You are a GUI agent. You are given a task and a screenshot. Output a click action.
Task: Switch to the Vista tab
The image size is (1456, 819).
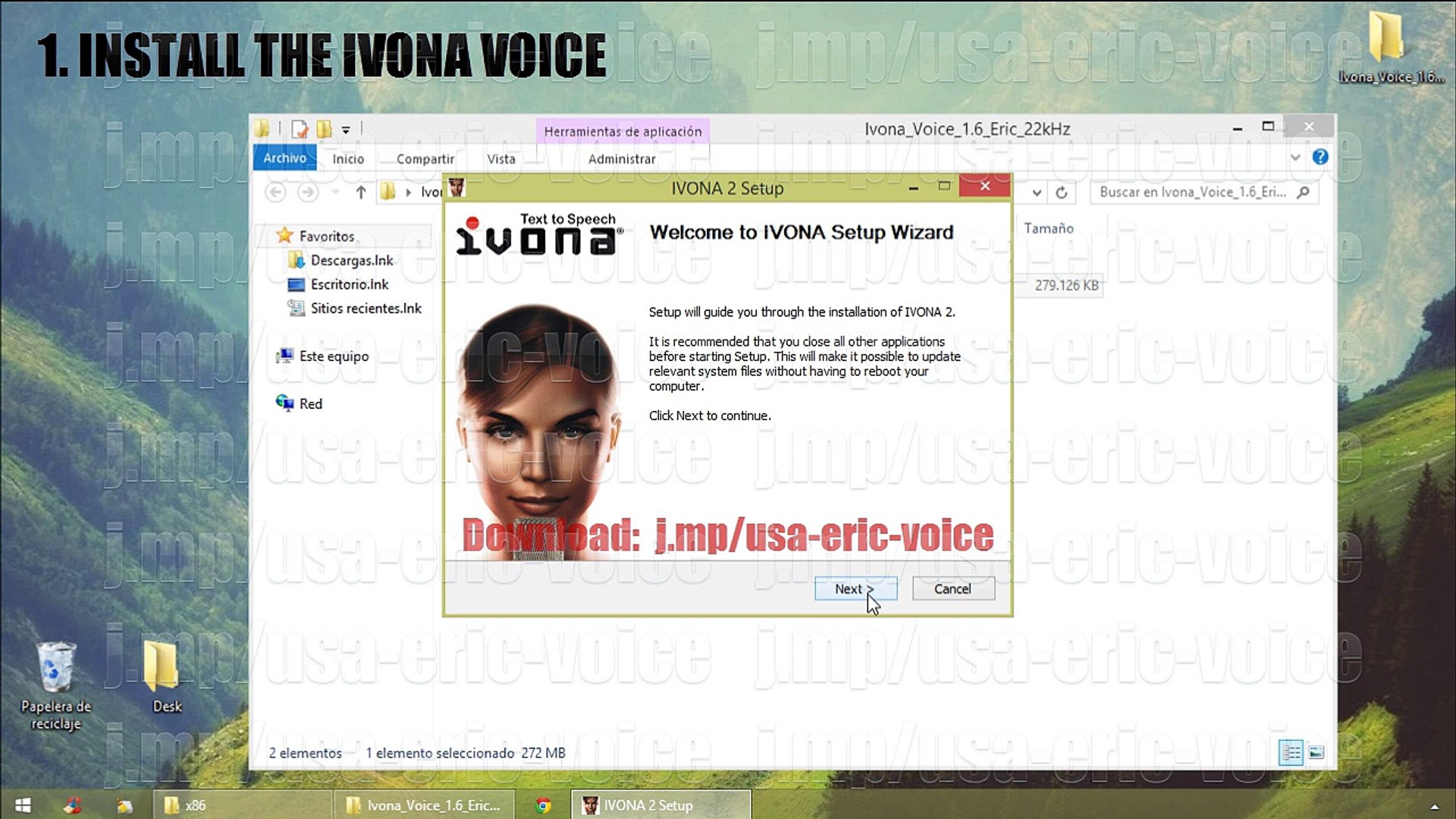tap(501, 158)
